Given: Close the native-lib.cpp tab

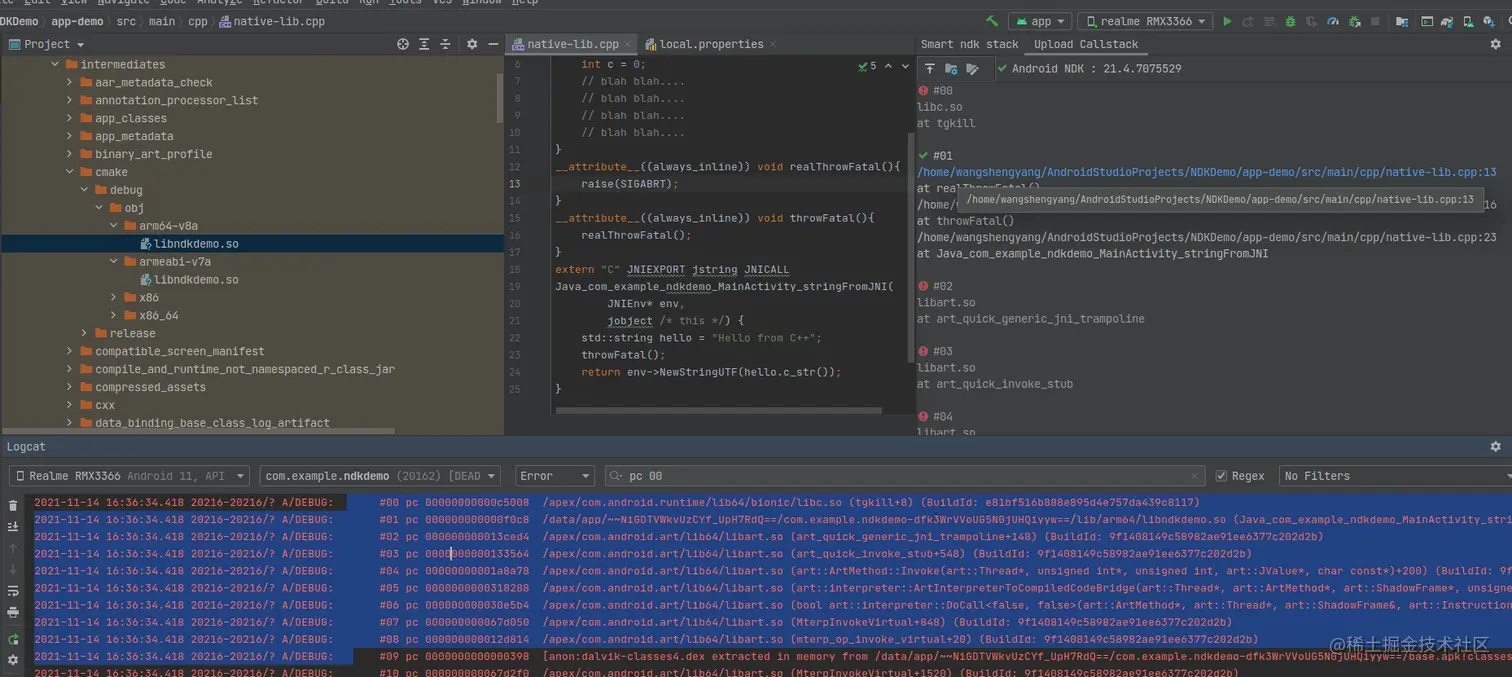Looking at the screenshot, I should coord(629,44).
